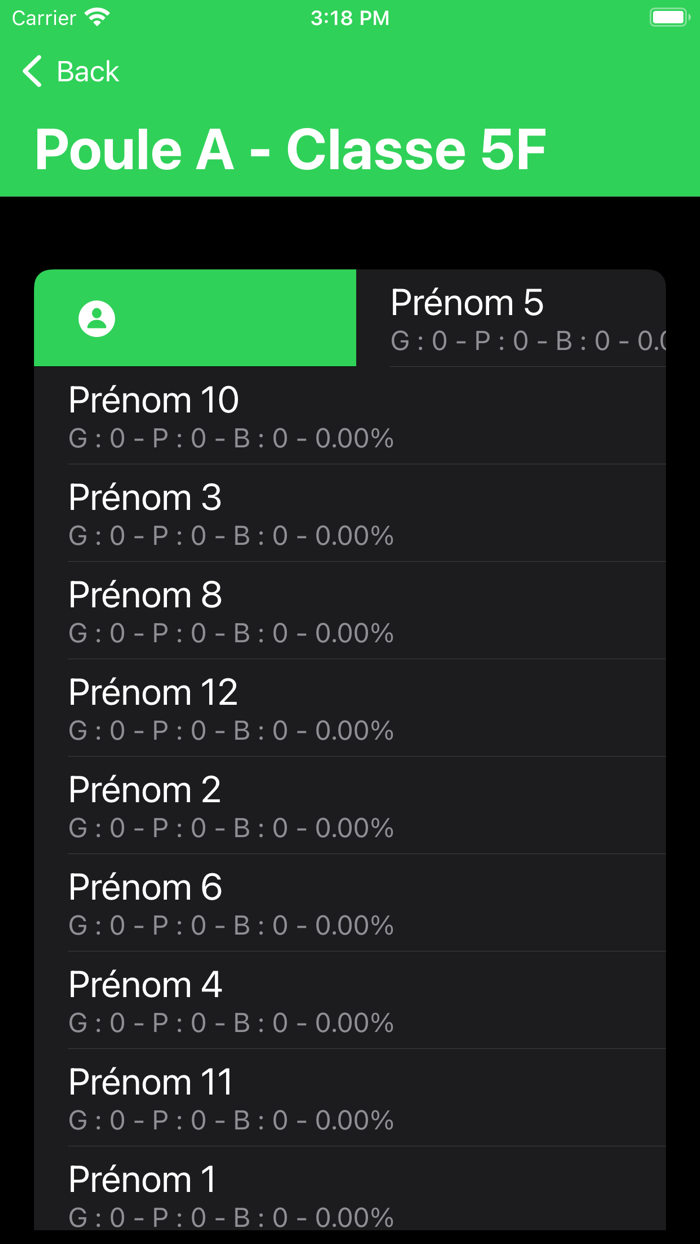Tap the Carrier label in status bar
Screen dimensions: 700x1244
click(x=44, y=18)
